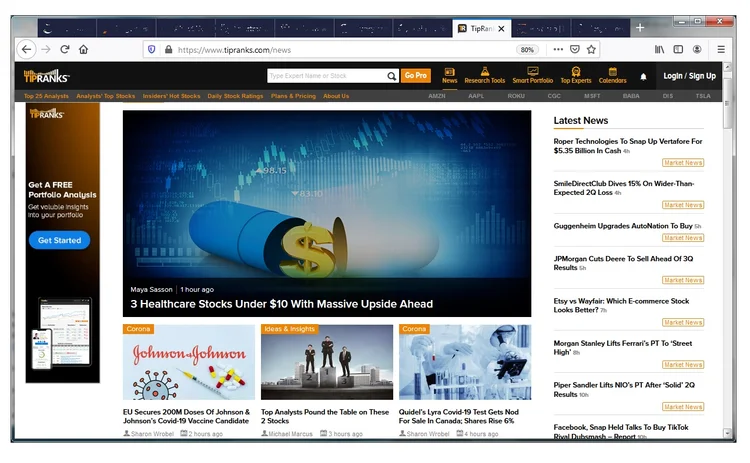This screenshot has height=463, width=750.
Task: Reload the page with the refresh icon
Action: (x=65, y=49)
